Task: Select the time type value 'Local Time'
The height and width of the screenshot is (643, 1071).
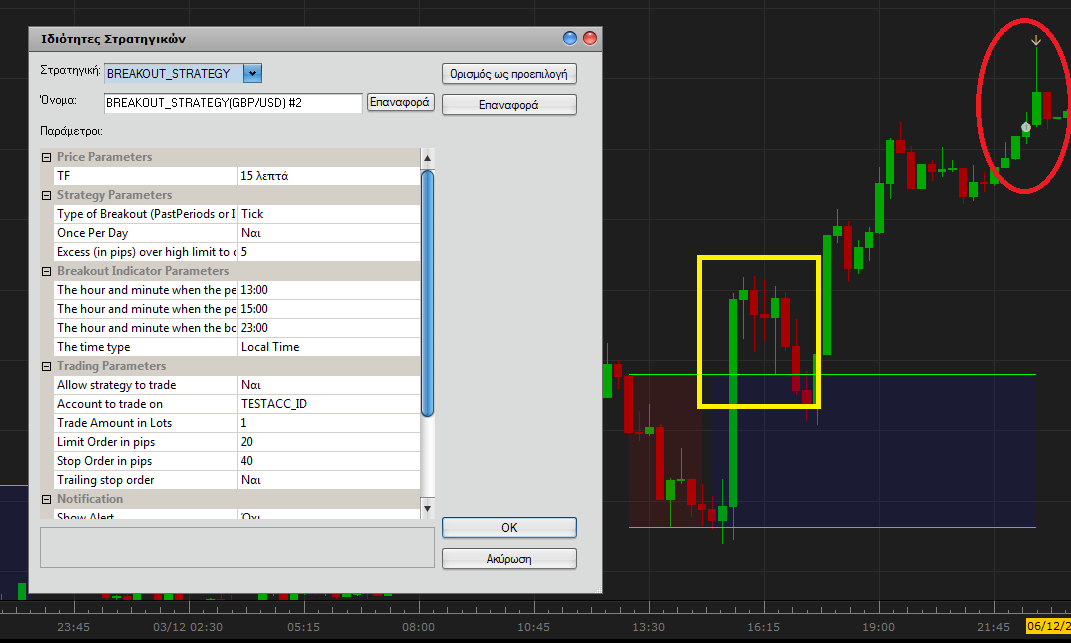Action: pyautogui.click(x=329, y=347)
